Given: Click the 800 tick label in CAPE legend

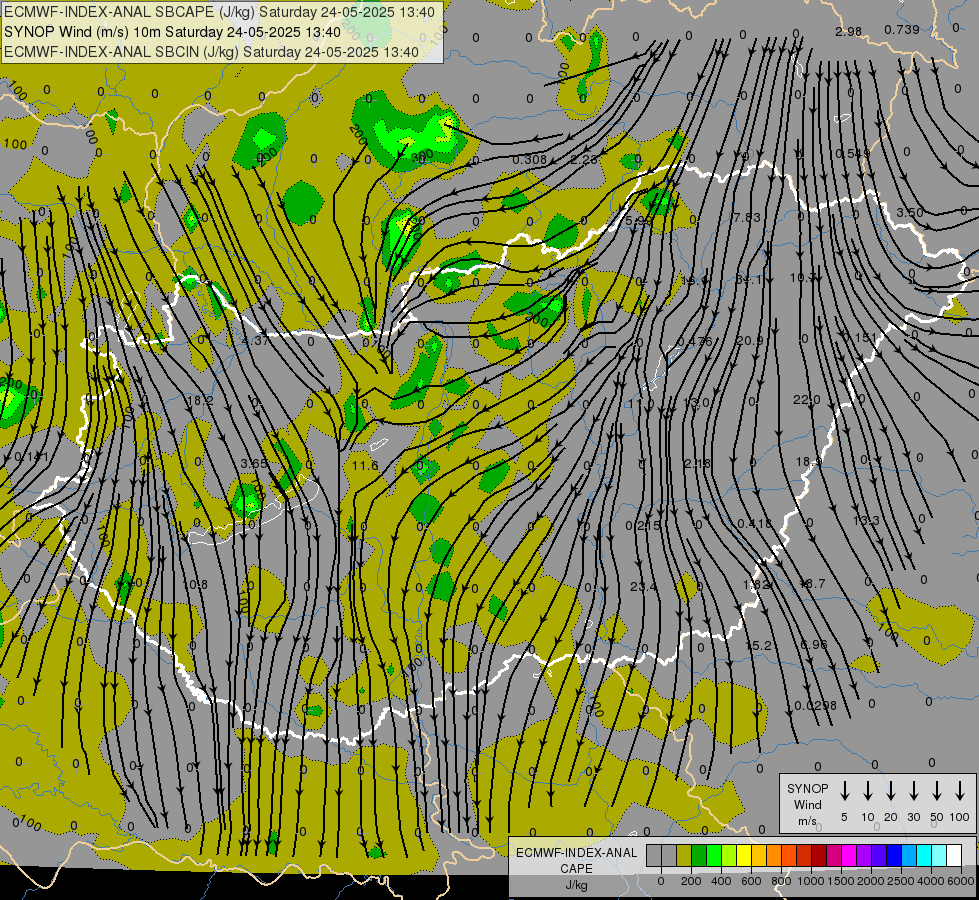Looking at the screenshot, I should click(781, 881).
